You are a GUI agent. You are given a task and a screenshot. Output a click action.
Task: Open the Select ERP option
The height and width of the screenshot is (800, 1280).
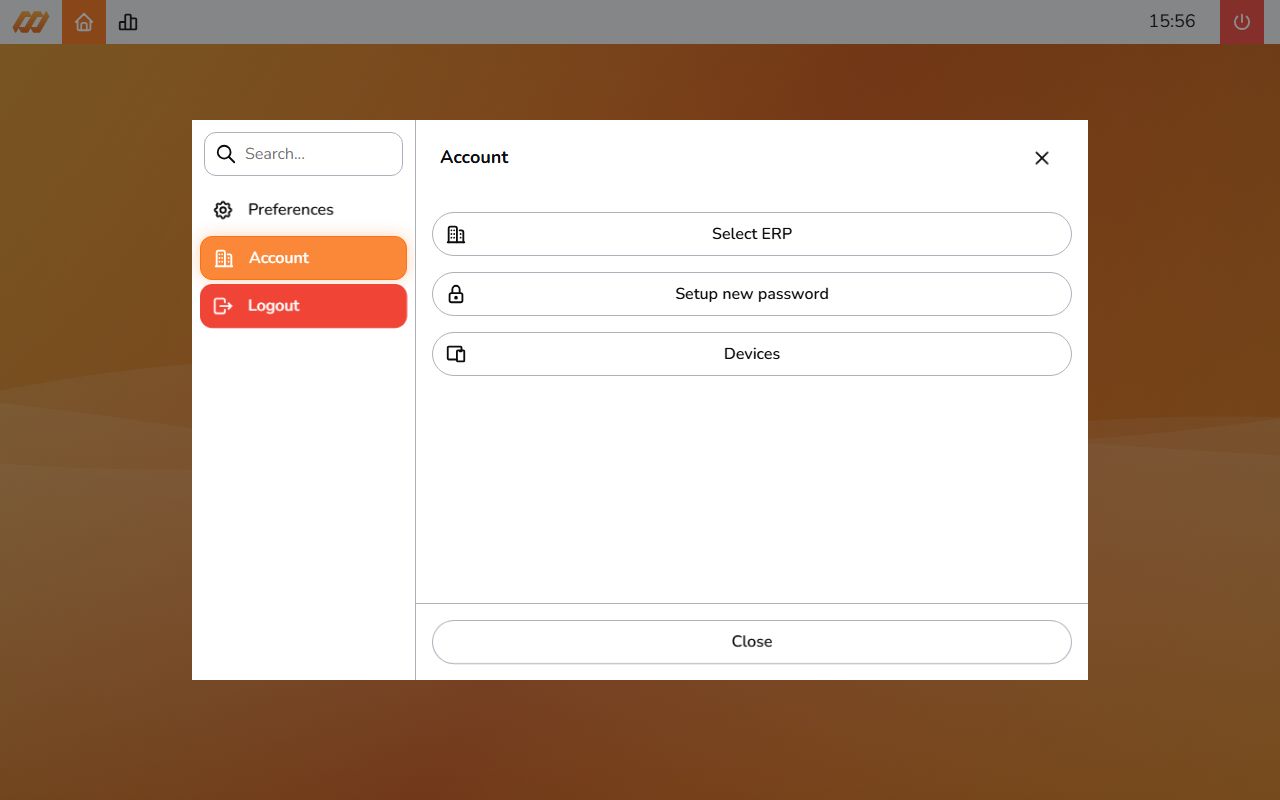coord(752,234)
